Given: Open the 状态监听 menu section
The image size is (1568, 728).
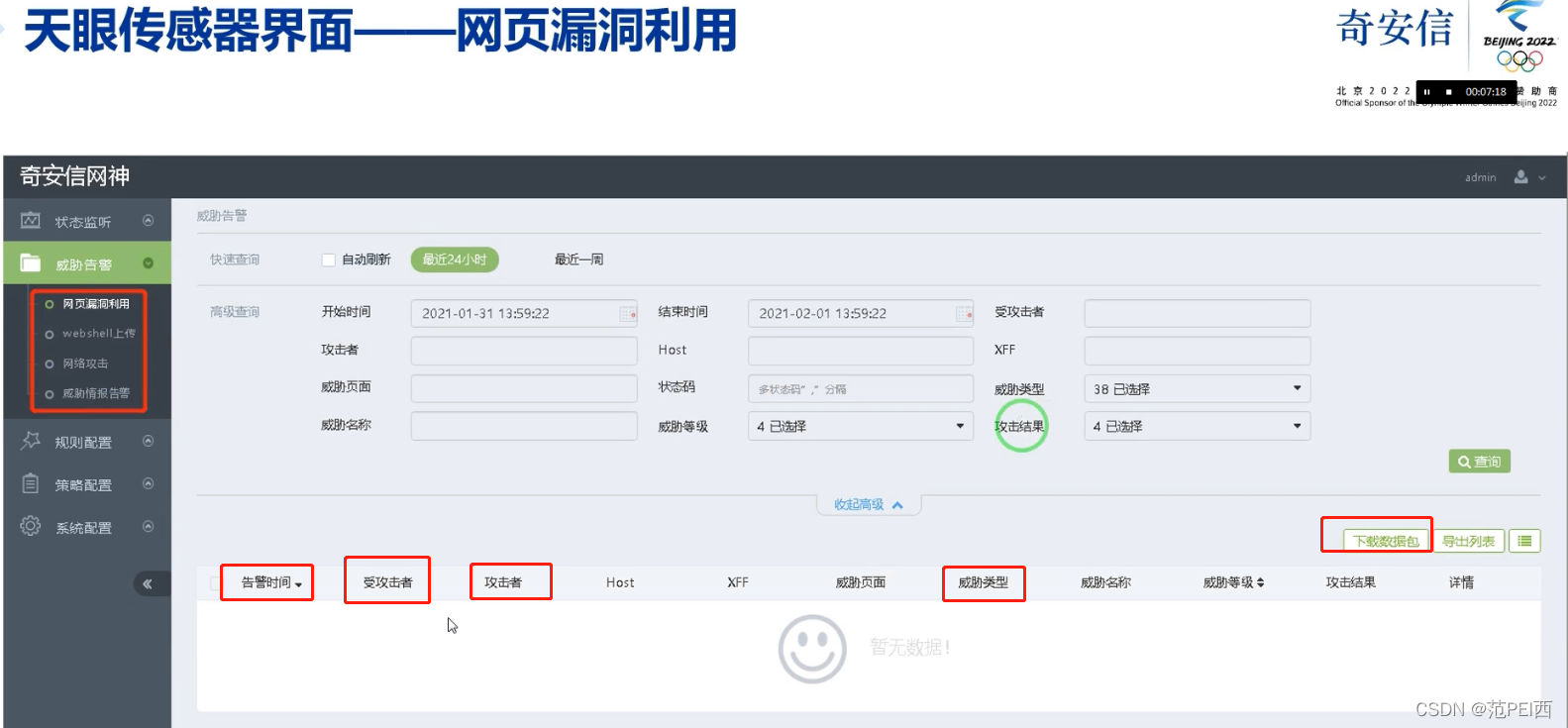Looking at the screenshot, I should tap(86, 221).
